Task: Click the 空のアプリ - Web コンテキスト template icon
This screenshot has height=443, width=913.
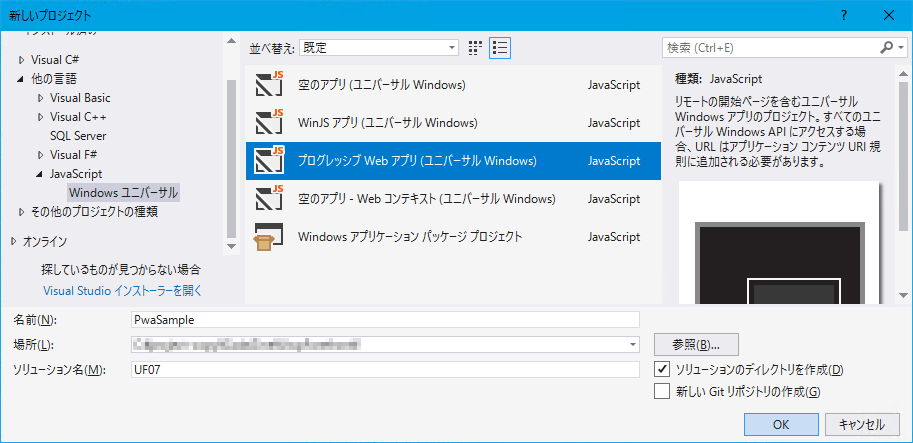Action: tap(269, 199)
